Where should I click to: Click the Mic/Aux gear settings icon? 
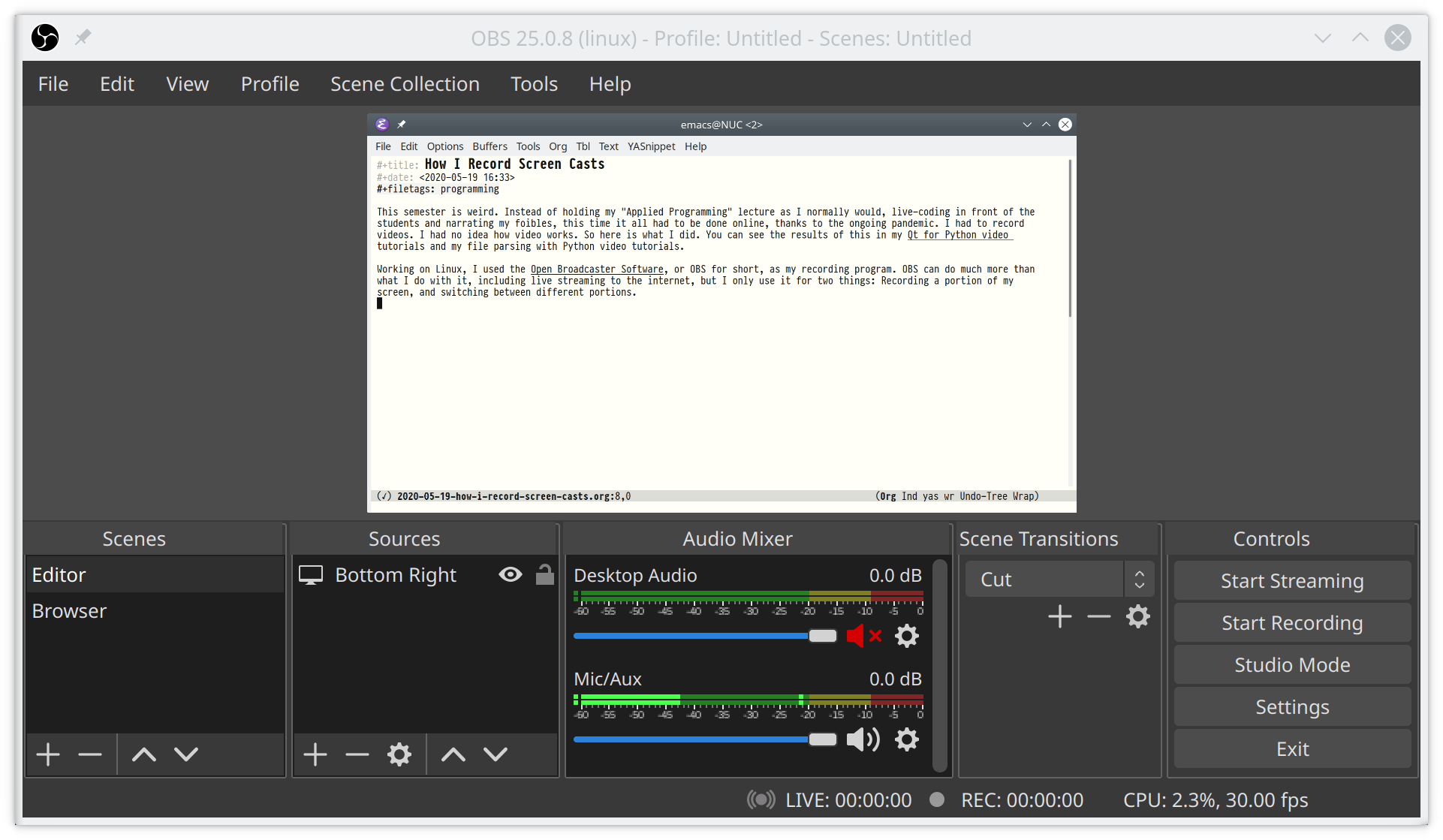click(908, 740)
